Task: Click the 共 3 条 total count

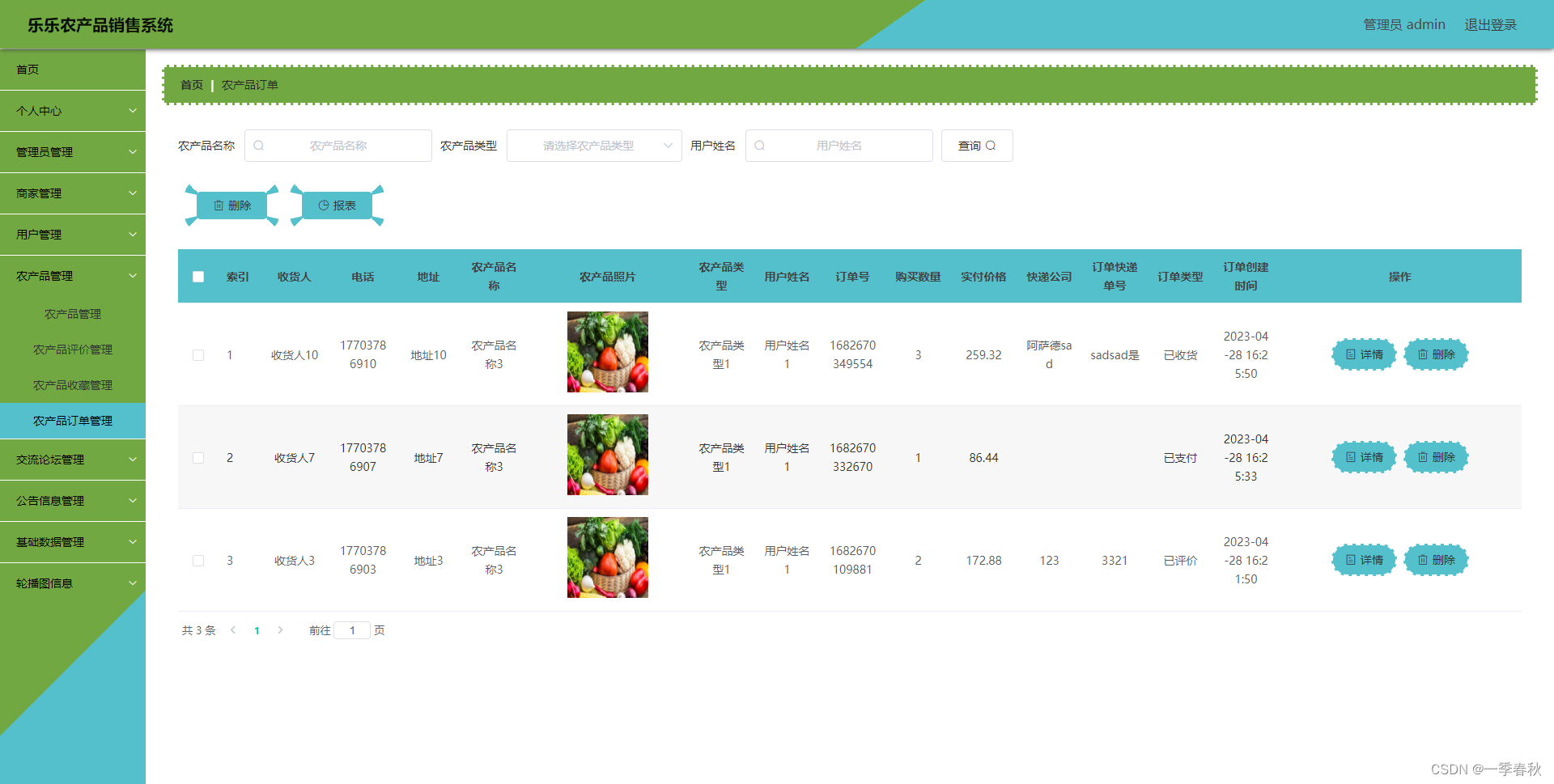Action: (198, 630)
